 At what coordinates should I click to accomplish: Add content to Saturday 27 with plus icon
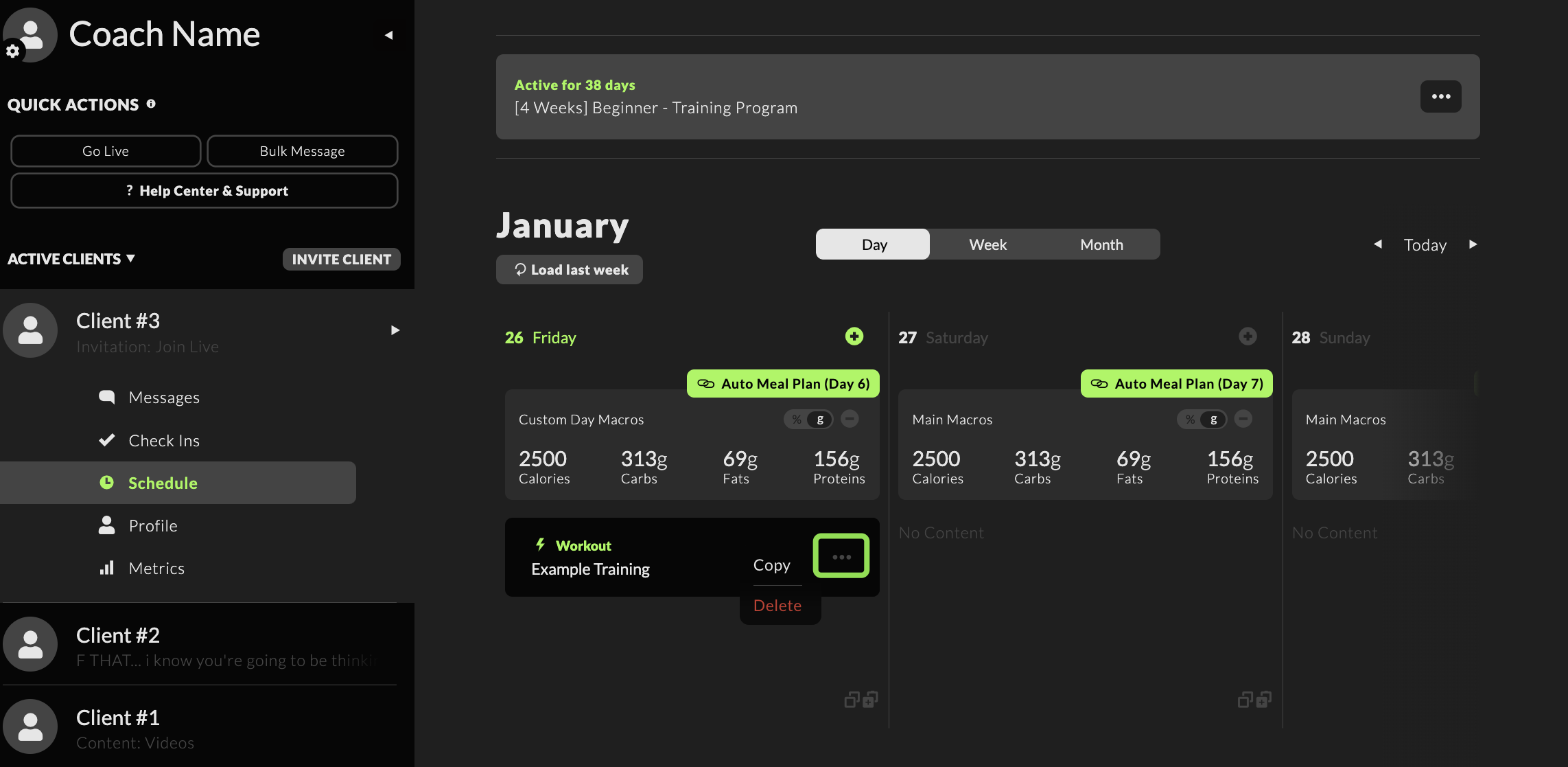point(1247,336)
